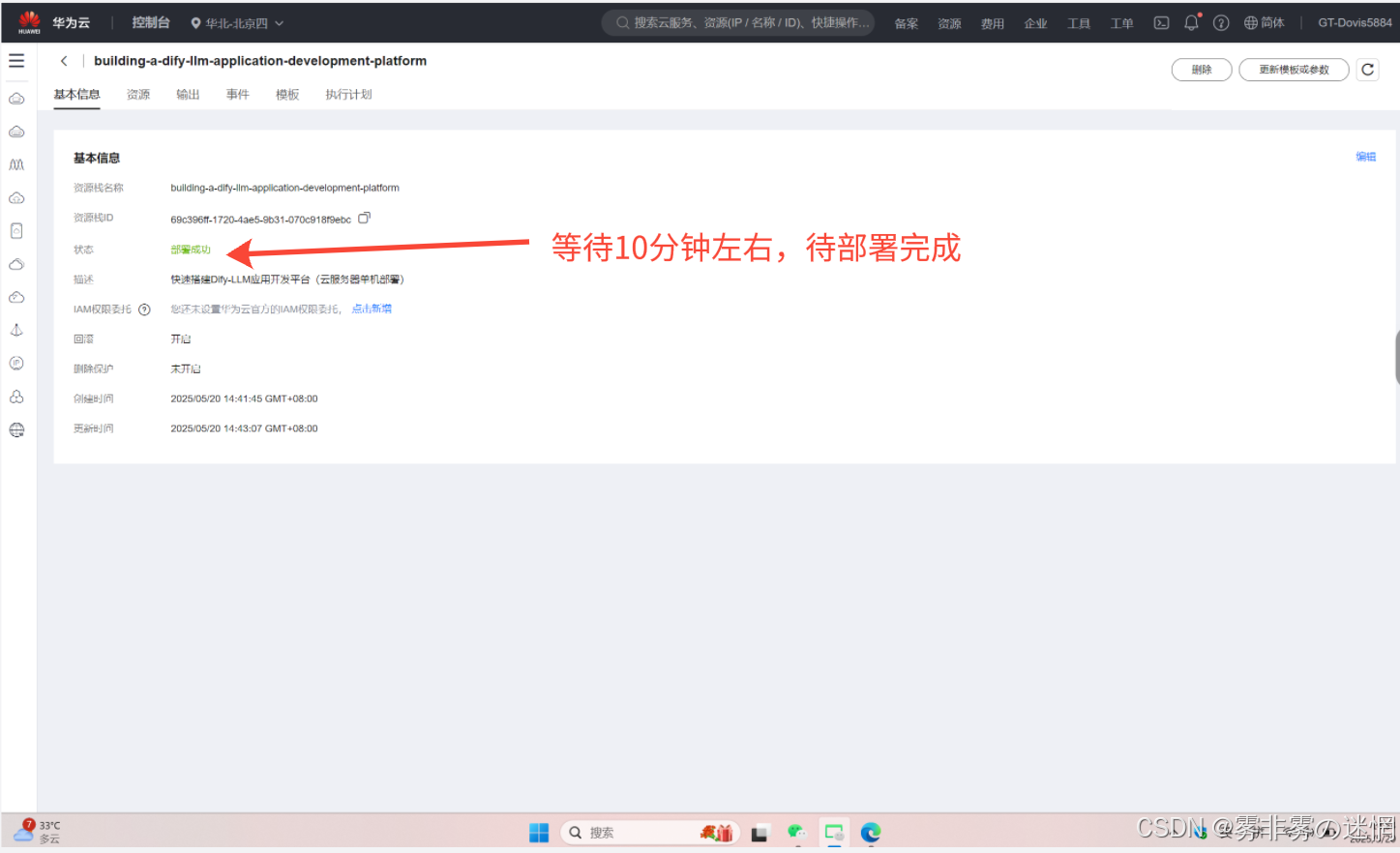
Task: Click the 未开启 delete-protection value
Action: click(186, 369)
